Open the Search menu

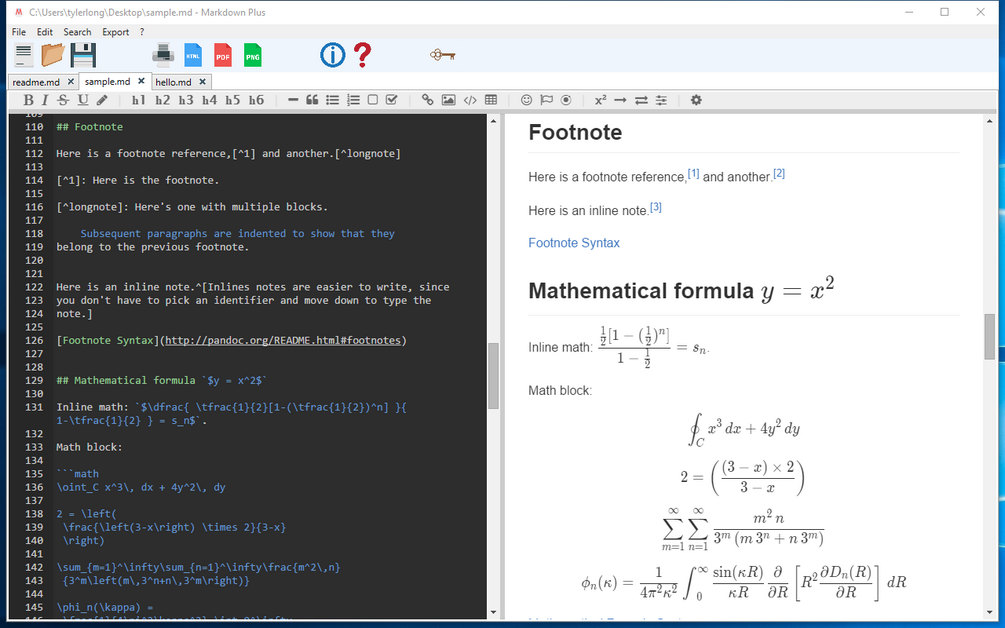(77, 32)
